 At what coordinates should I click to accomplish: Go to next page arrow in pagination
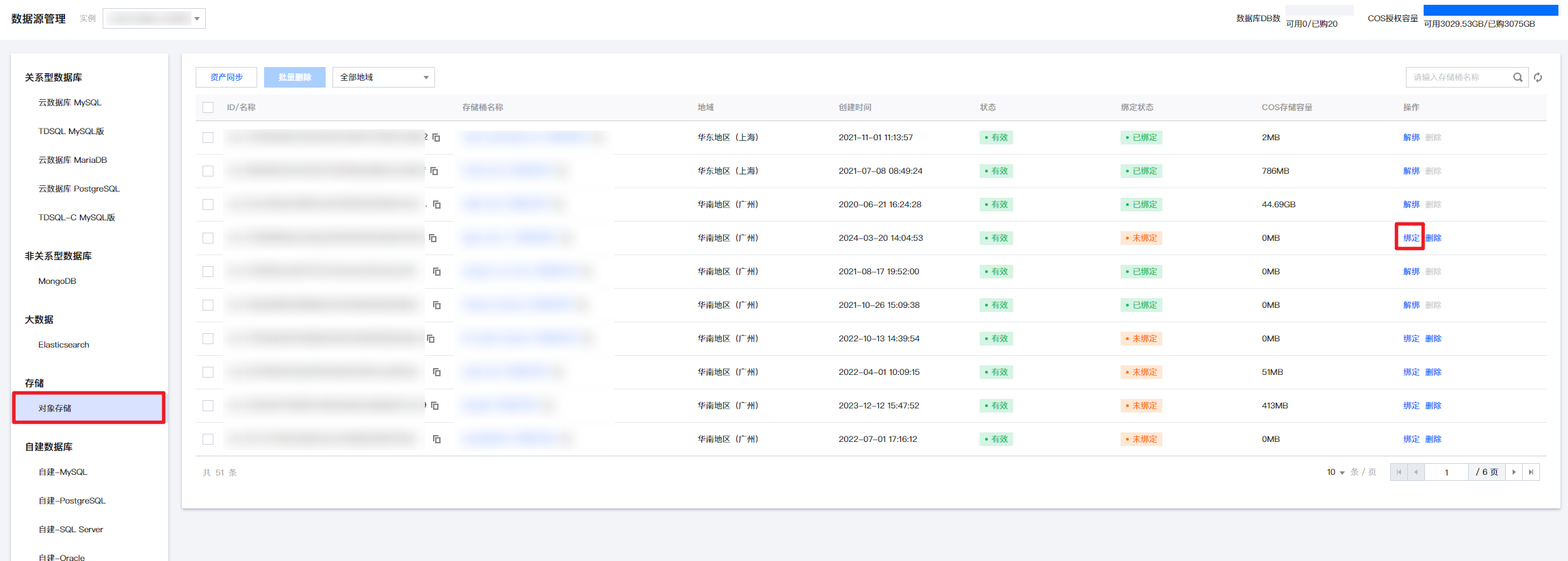click(x=1514, y=472)
